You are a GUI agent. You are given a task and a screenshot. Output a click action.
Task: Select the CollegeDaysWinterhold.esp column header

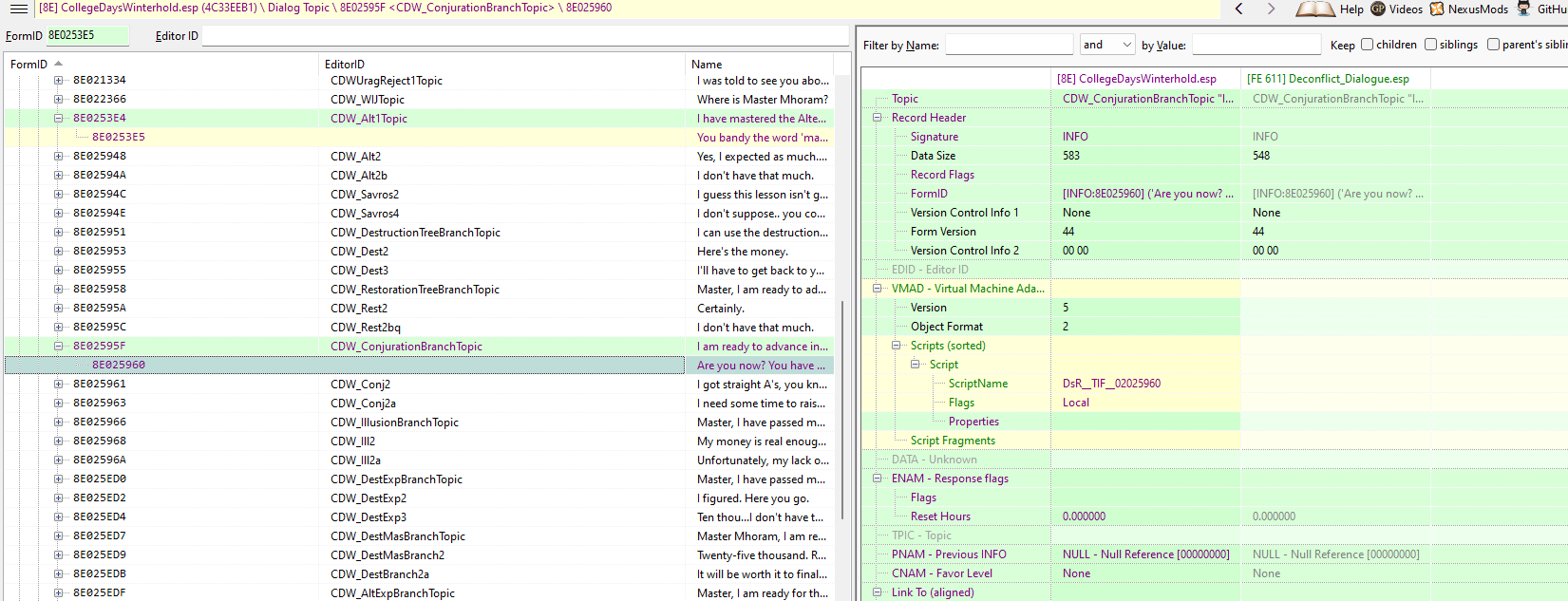click(1145, 79)
